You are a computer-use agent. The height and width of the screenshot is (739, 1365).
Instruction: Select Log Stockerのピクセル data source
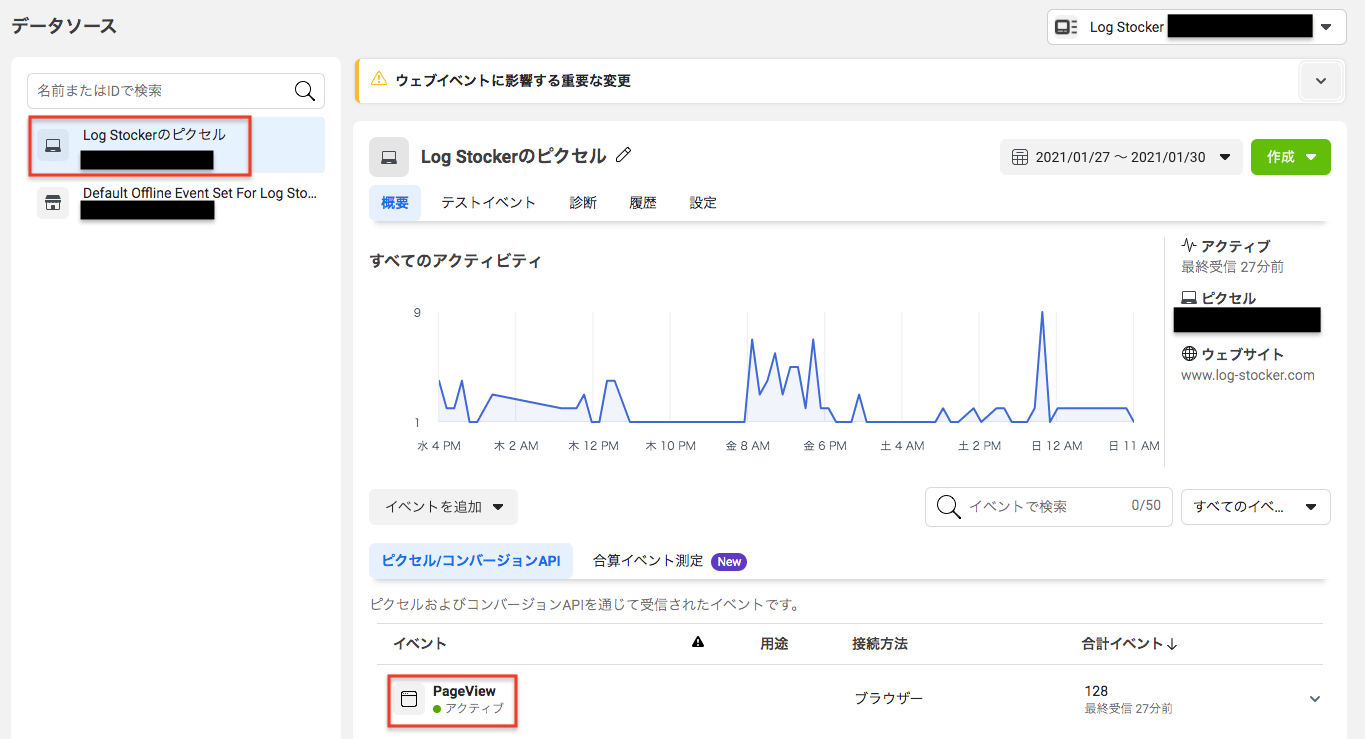176,145
